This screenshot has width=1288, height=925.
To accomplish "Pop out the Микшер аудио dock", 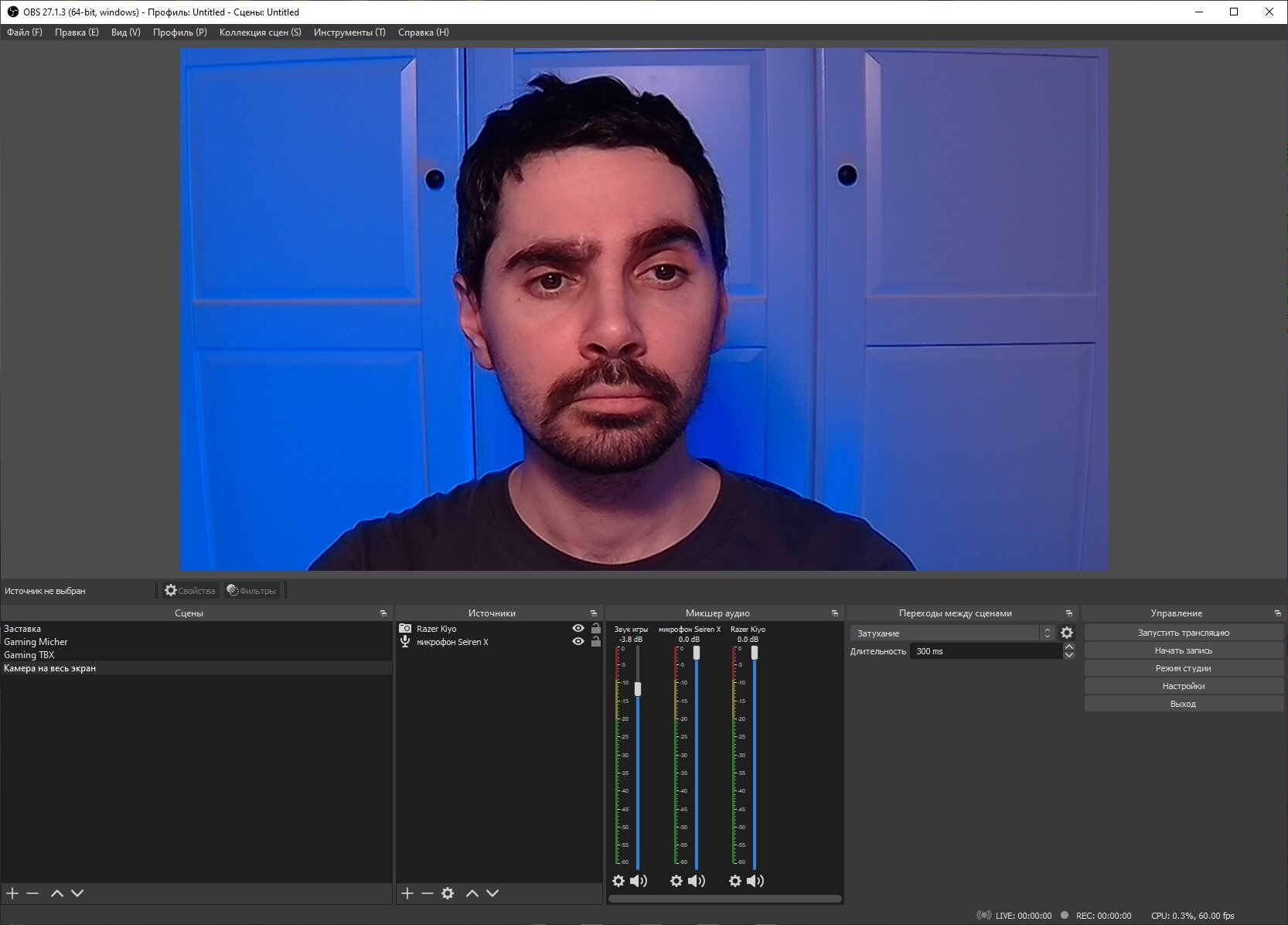I will [835, 613].
